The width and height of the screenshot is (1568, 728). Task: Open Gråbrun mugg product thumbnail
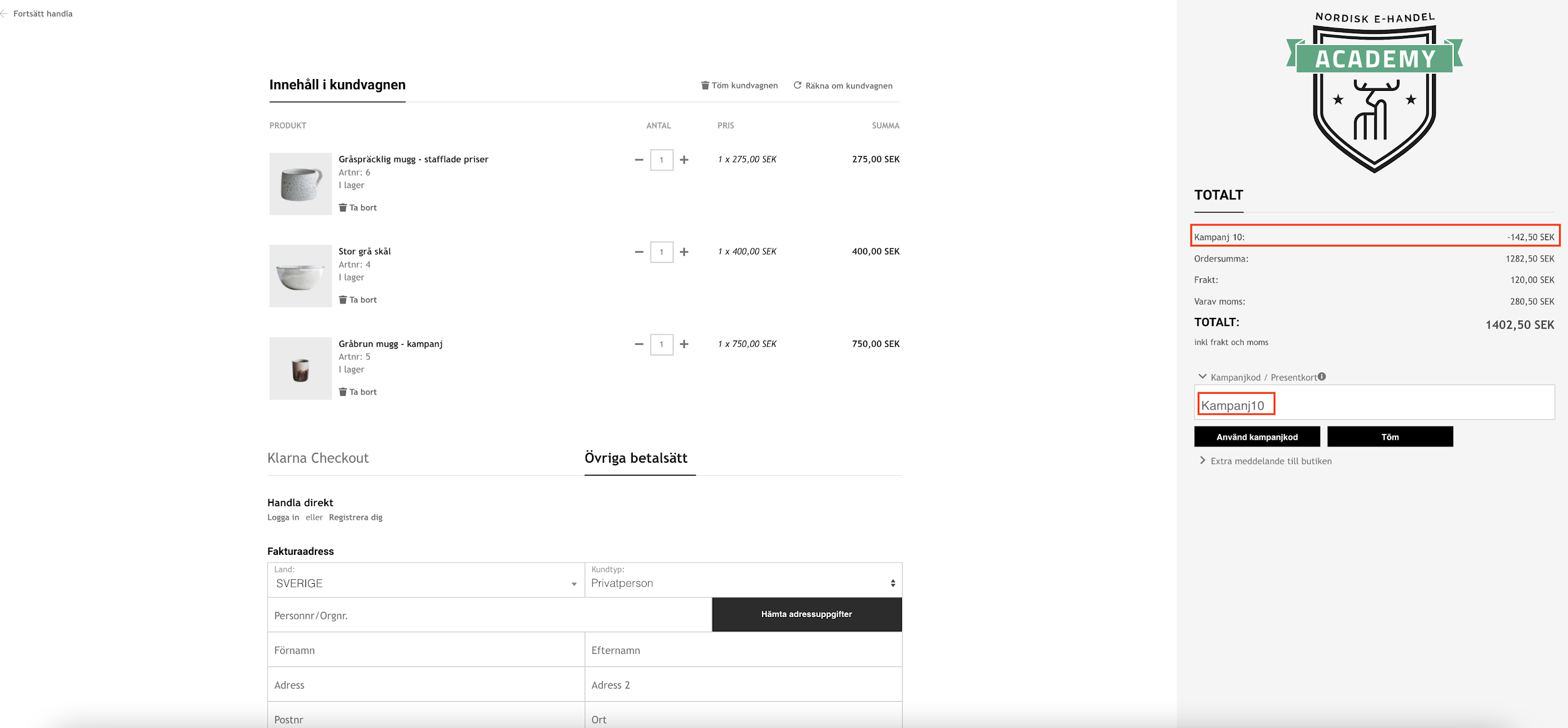point(300,369)
